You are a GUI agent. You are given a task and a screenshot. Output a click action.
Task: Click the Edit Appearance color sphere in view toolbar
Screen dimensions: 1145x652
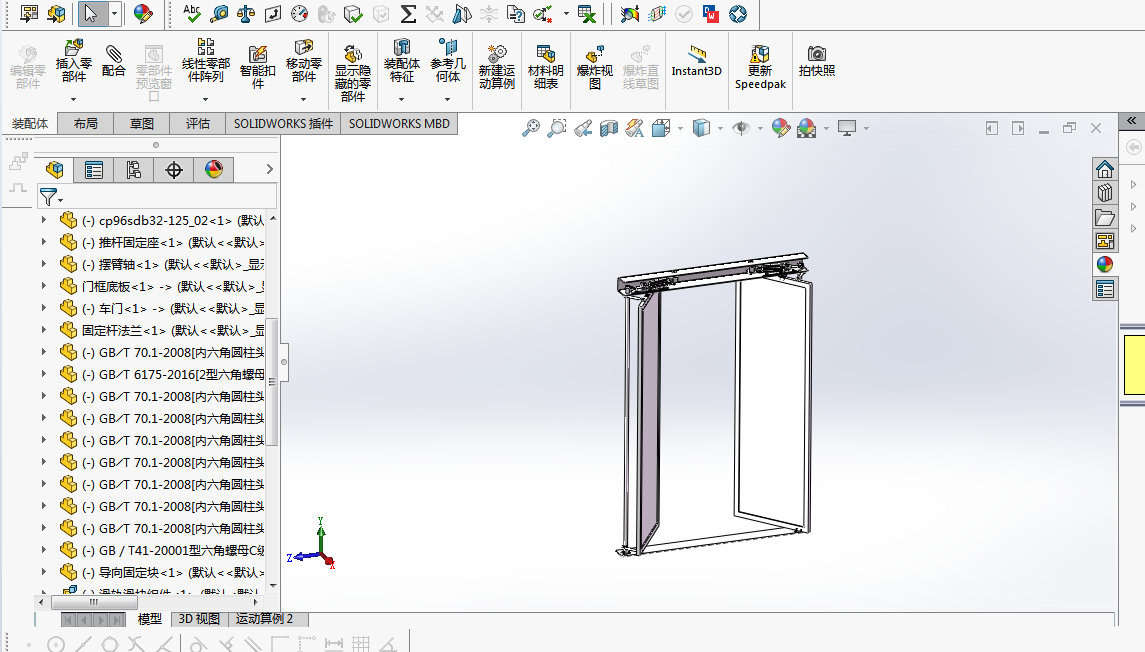781,129
